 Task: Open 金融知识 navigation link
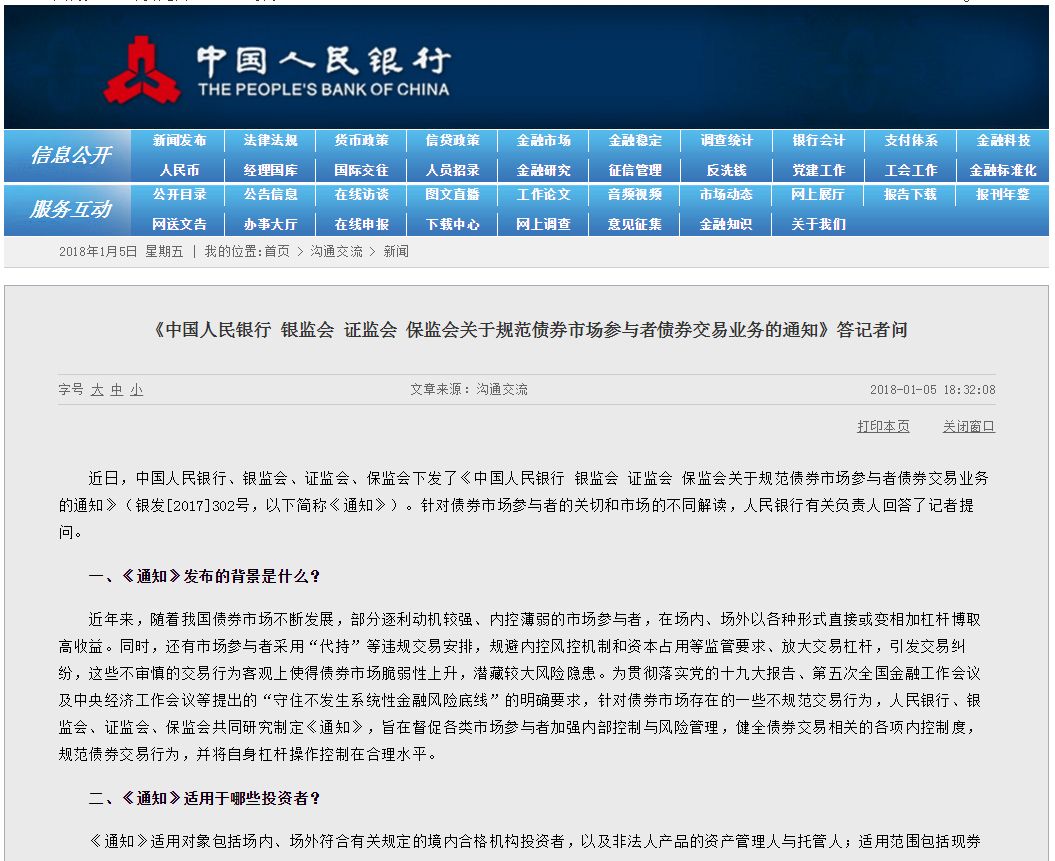click(x=727, y=224)
